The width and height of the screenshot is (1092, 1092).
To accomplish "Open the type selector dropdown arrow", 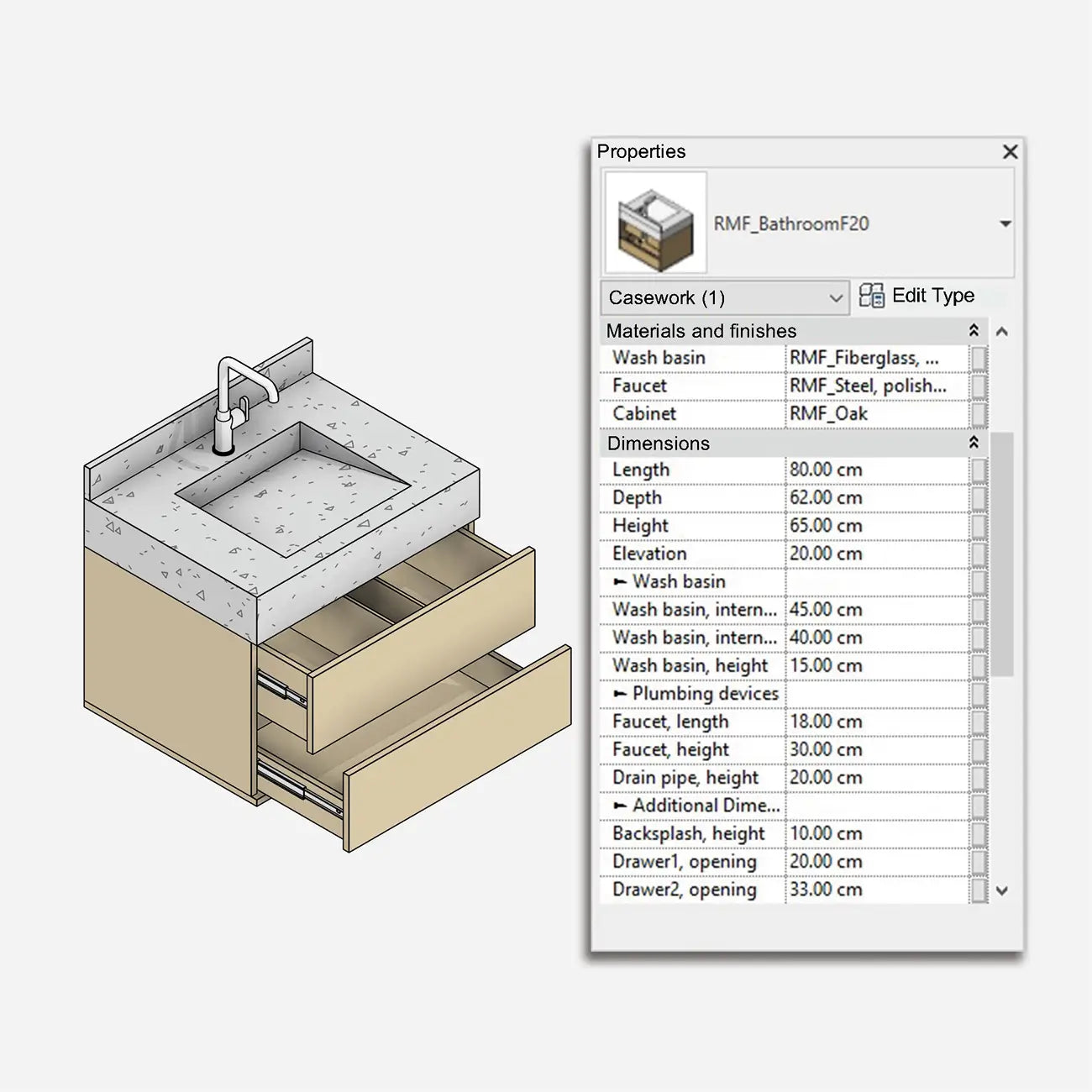I will [1005, 224].
